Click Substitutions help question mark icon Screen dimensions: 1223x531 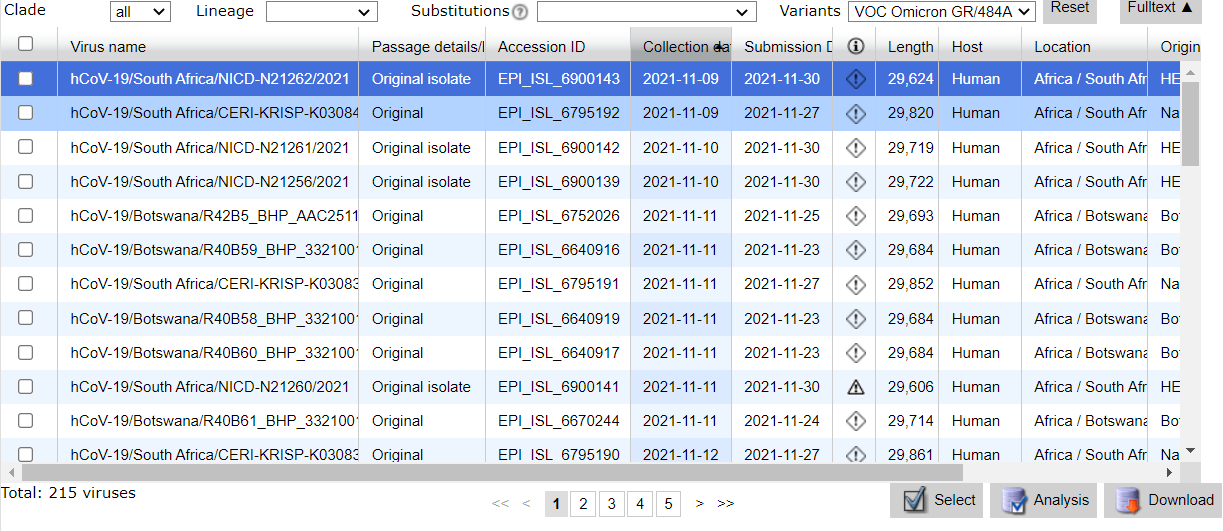[x=520, y=12]
